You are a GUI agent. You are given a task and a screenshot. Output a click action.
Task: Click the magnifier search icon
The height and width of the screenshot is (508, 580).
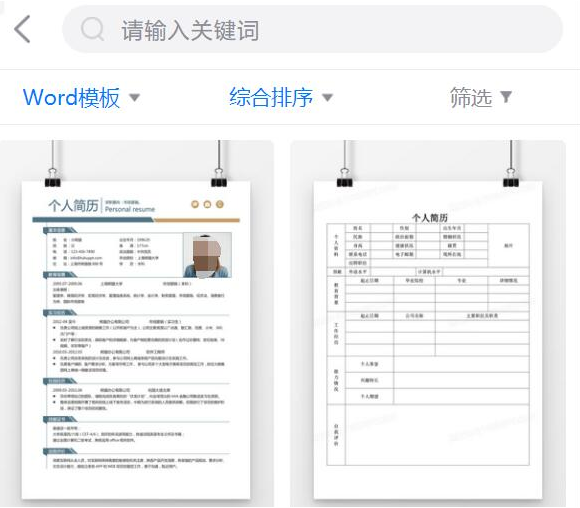tap(92, 29)
